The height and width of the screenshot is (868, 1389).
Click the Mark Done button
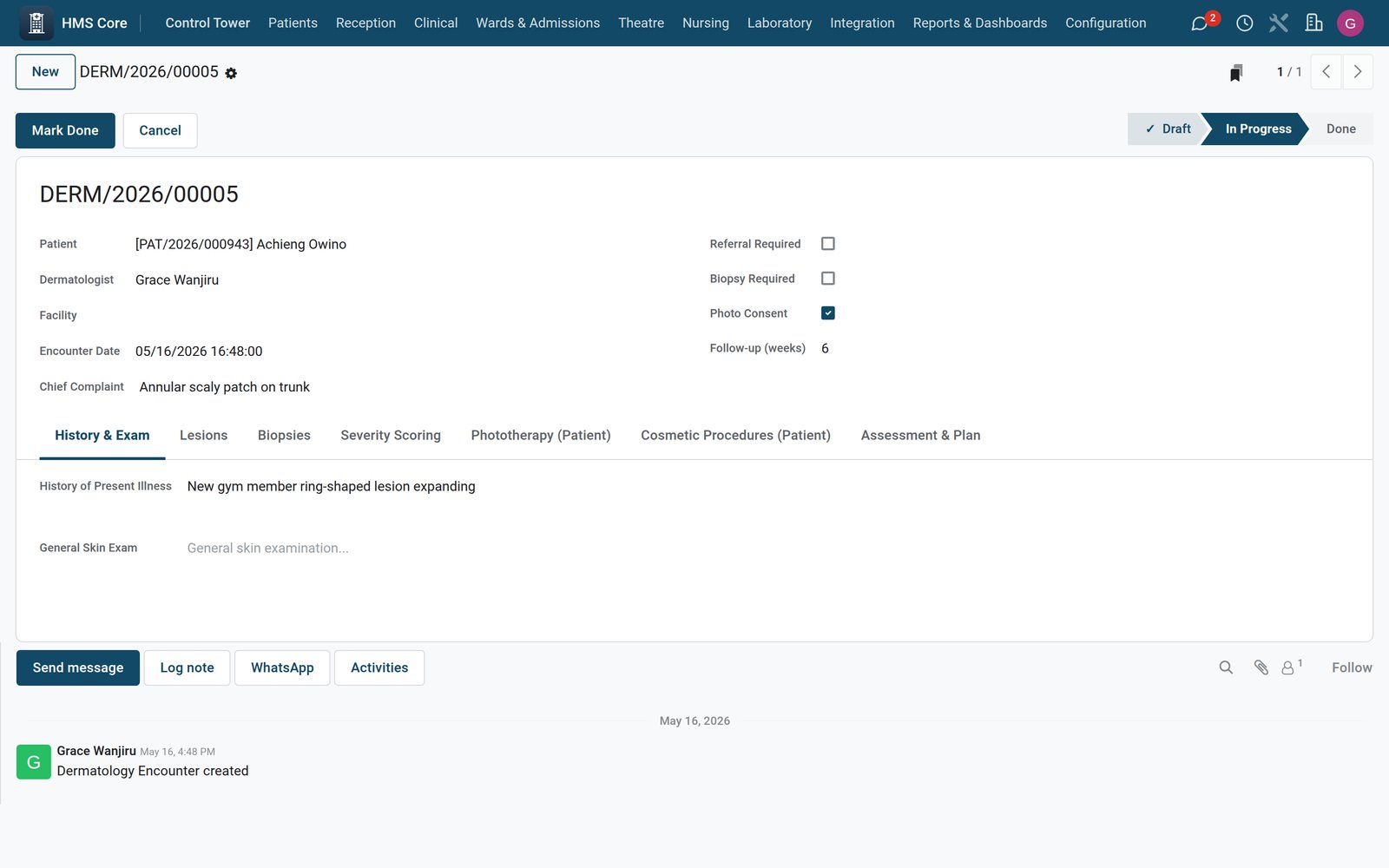pos(65,130)
